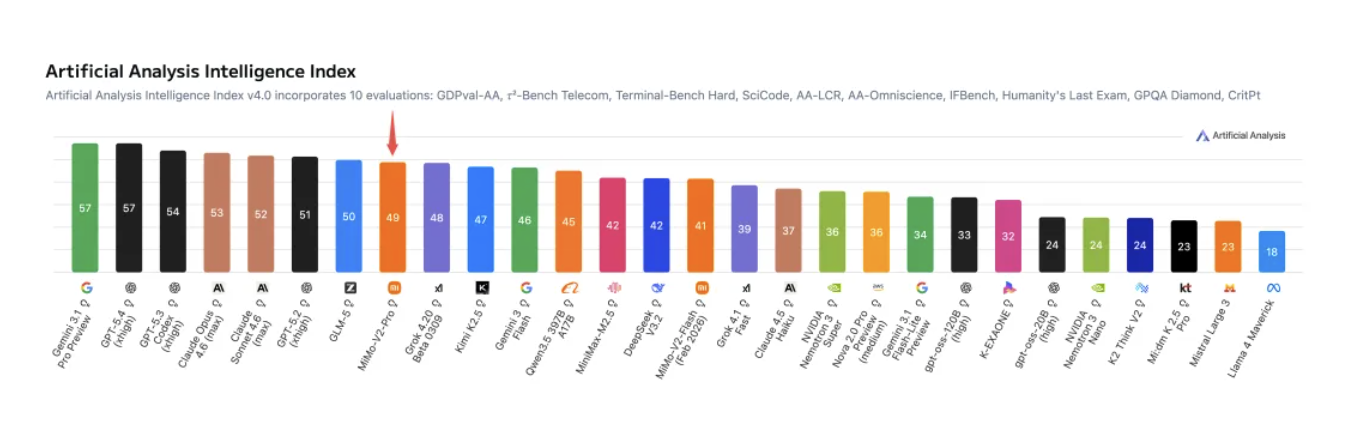This screenshot has height=428, width=1348.
Task: Click the Kimi K2.5 black K logo
Action: tap(481, 288)
